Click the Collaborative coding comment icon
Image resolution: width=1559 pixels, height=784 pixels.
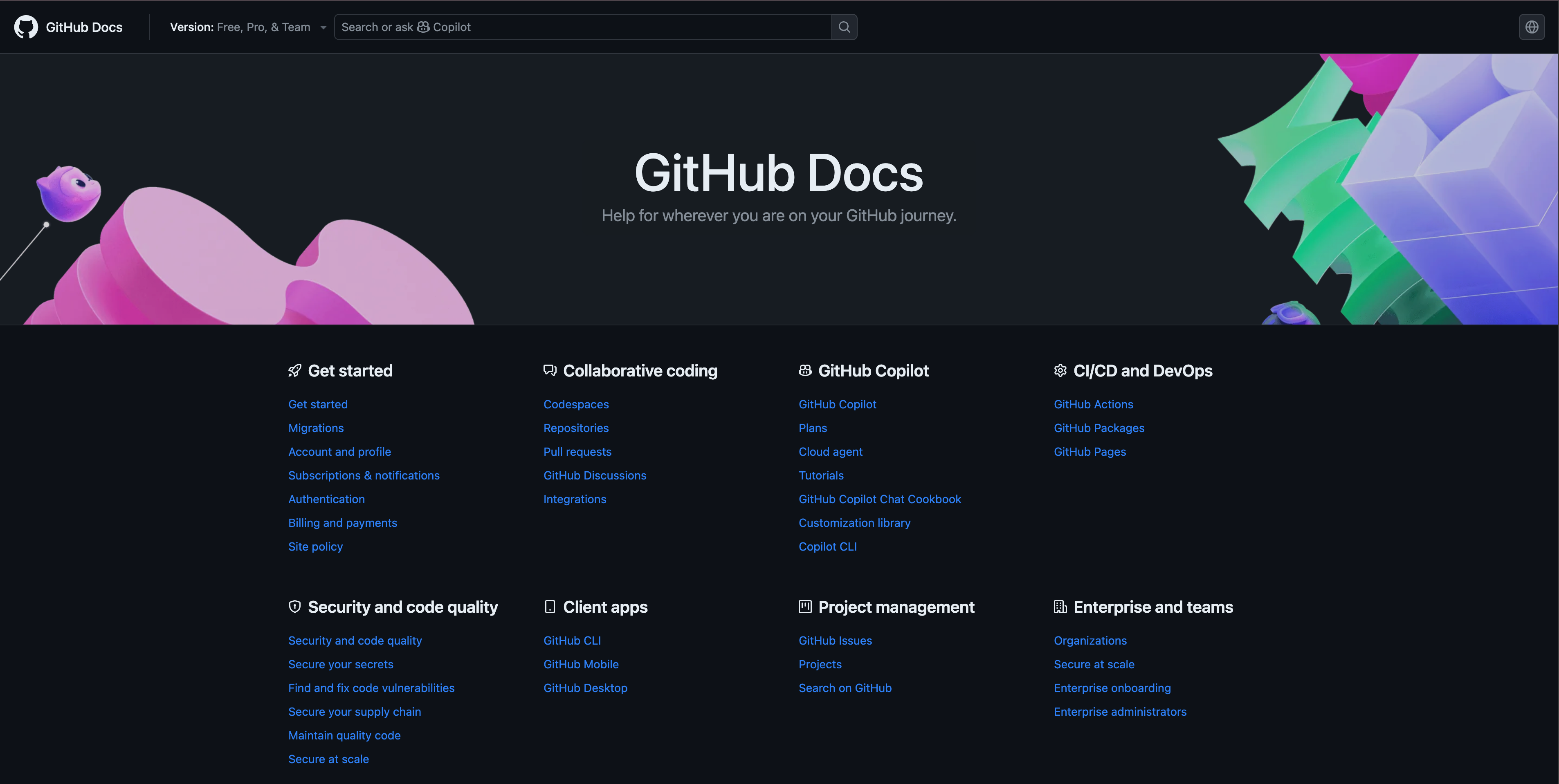click(550, 371)
